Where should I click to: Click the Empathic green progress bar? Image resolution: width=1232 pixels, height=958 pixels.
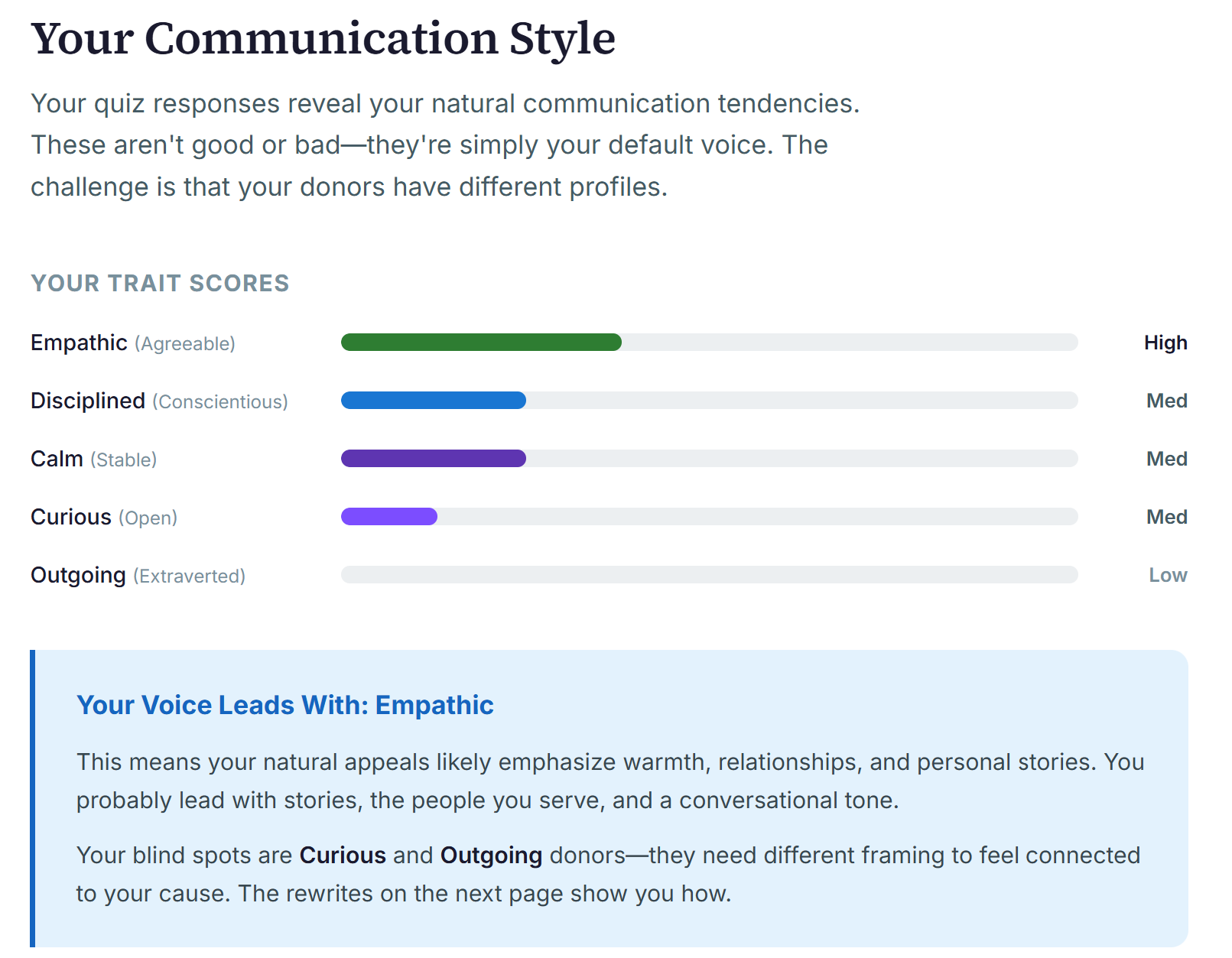(481, 343)
